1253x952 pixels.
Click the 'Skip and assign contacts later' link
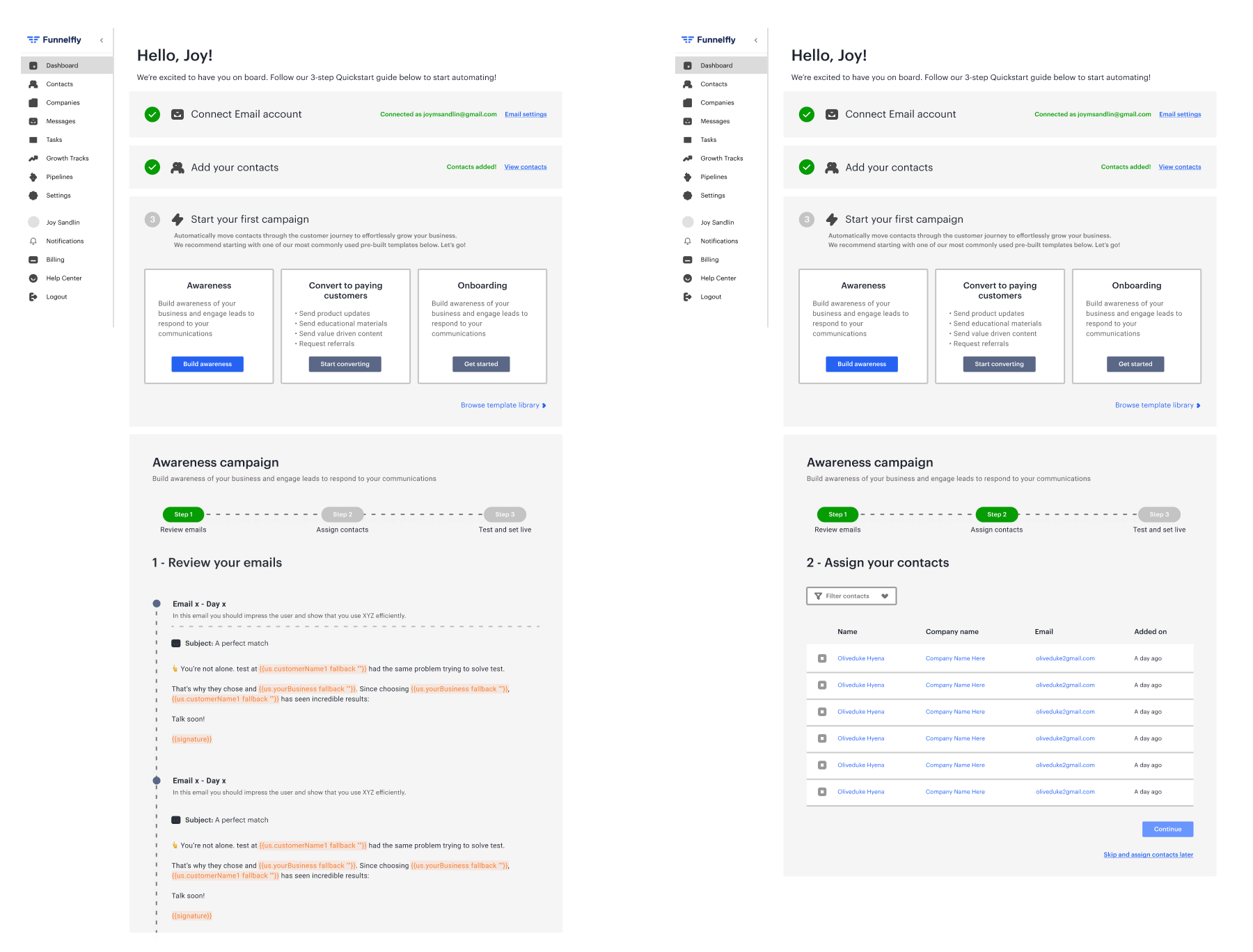pos(1148,855)
